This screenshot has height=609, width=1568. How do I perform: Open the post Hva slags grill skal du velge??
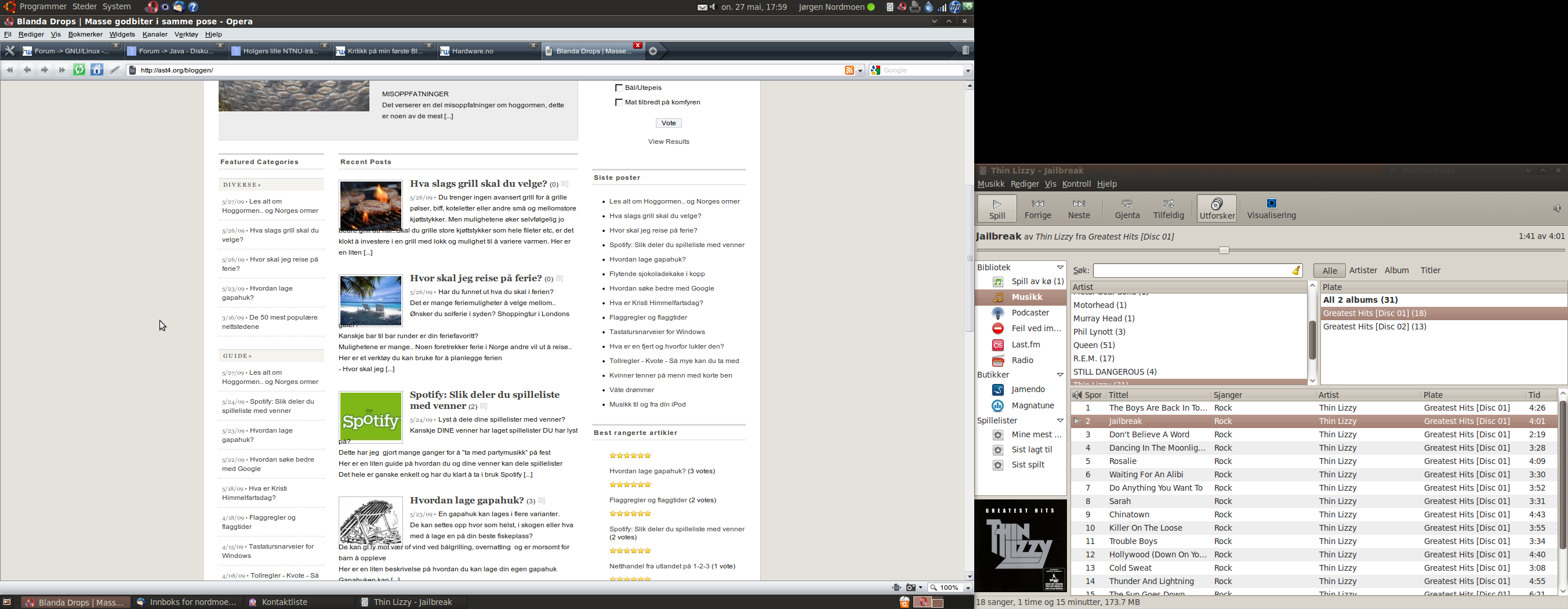(x=478, y=184)
